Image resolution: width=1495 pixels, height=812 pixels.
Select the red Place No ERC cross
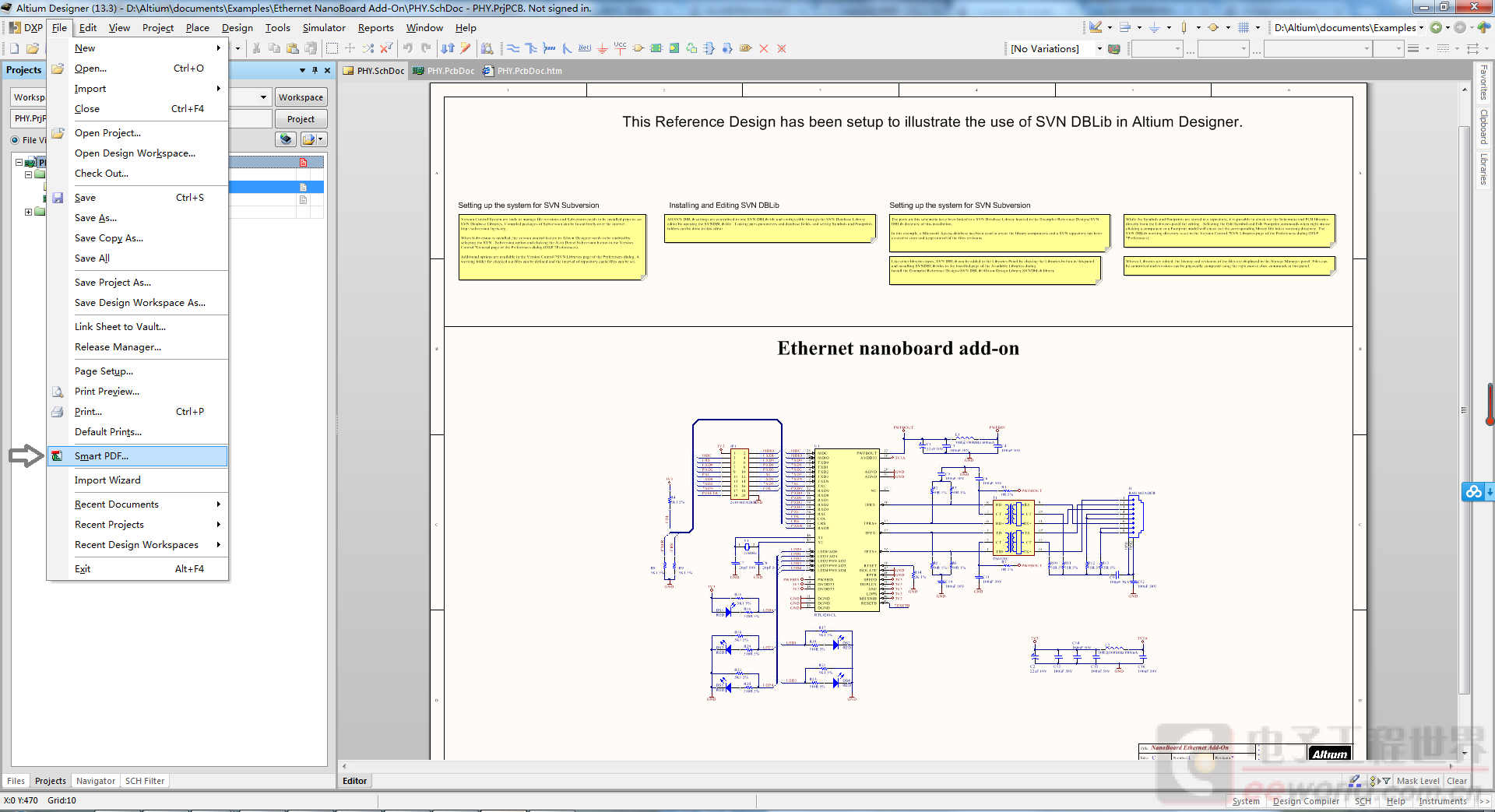coord(764,48)
